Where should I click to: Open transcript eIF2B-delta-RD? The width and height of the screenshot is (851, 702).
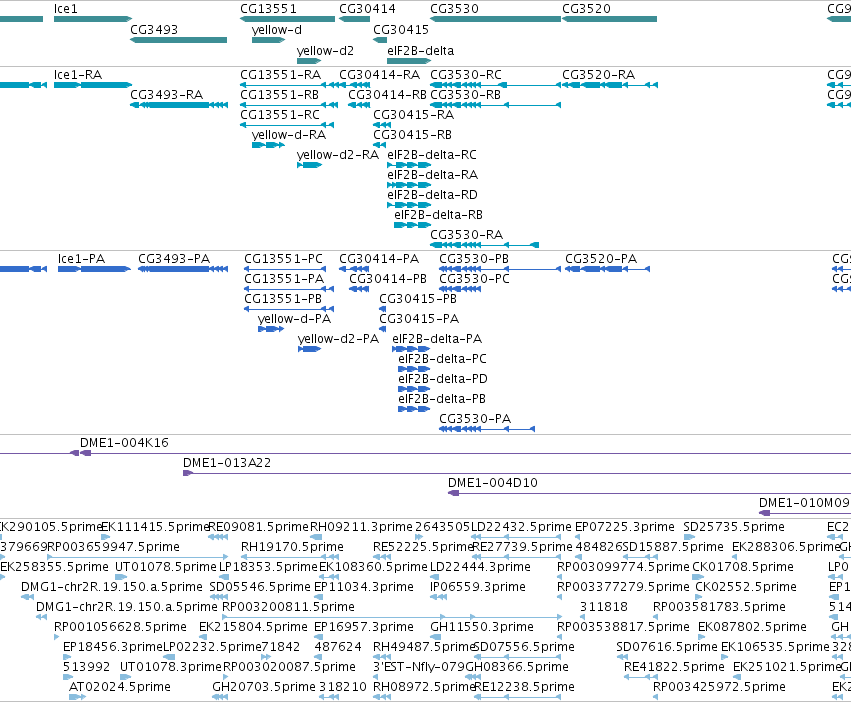[433, 195]
